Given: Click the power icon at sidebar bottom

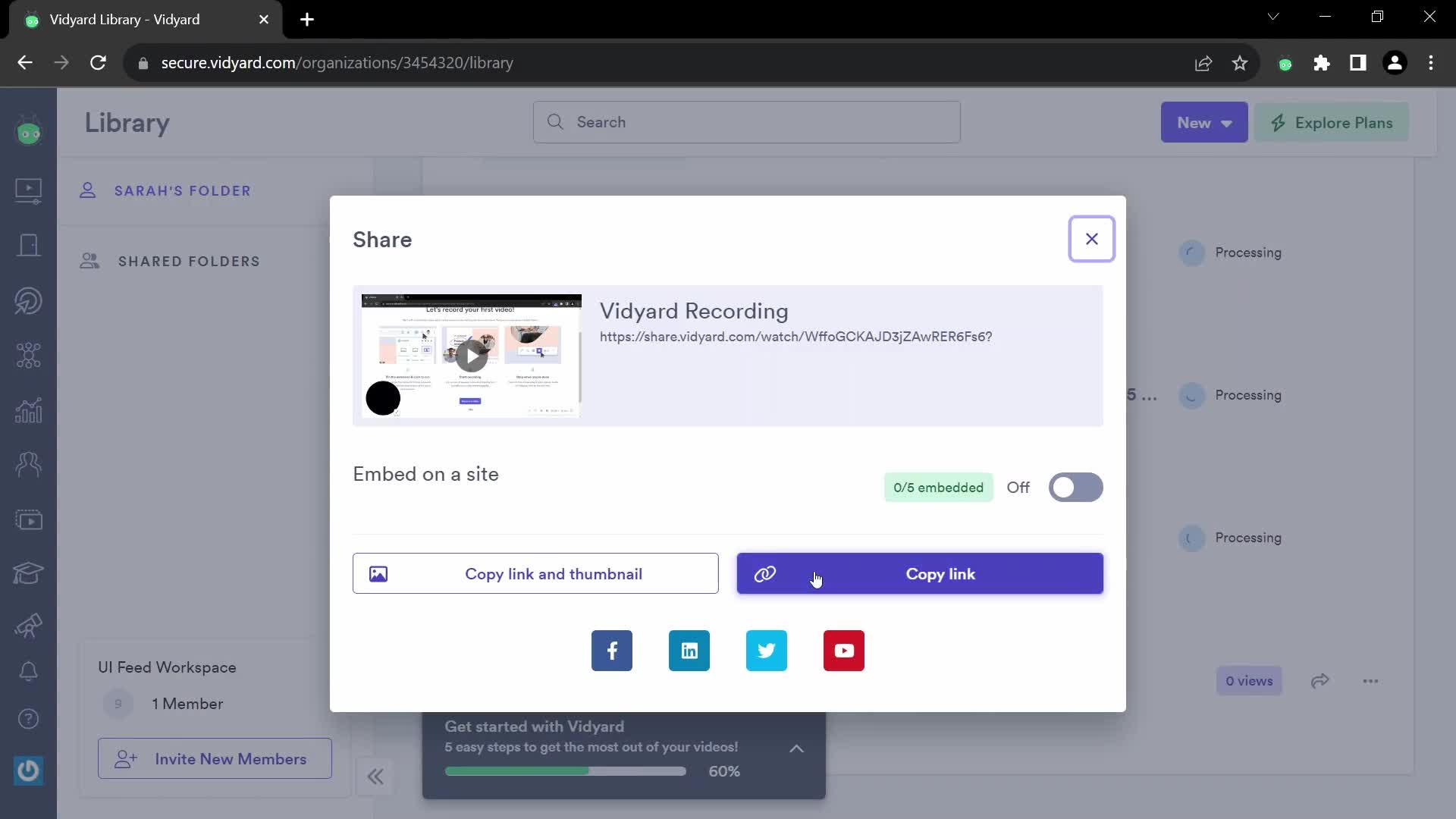Looking at the screenshot, I should pyautogui.click(x=29, y=770).
